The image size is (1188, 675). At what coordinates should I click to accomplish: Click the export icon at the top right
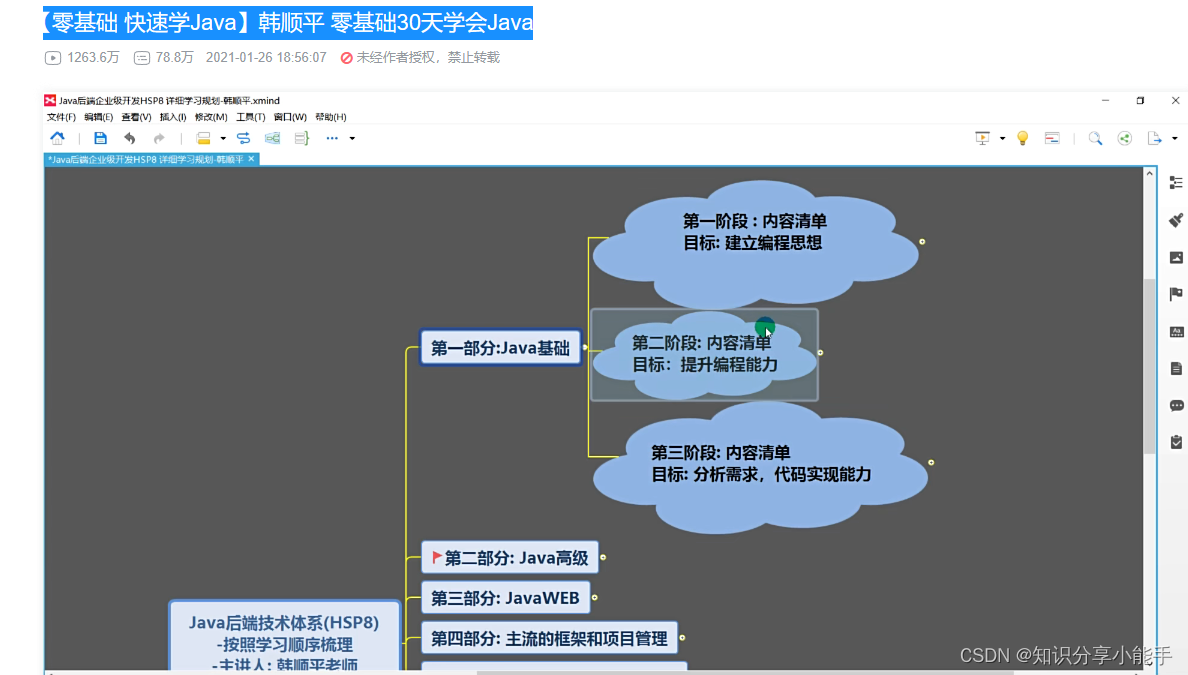coord(1156,138)
